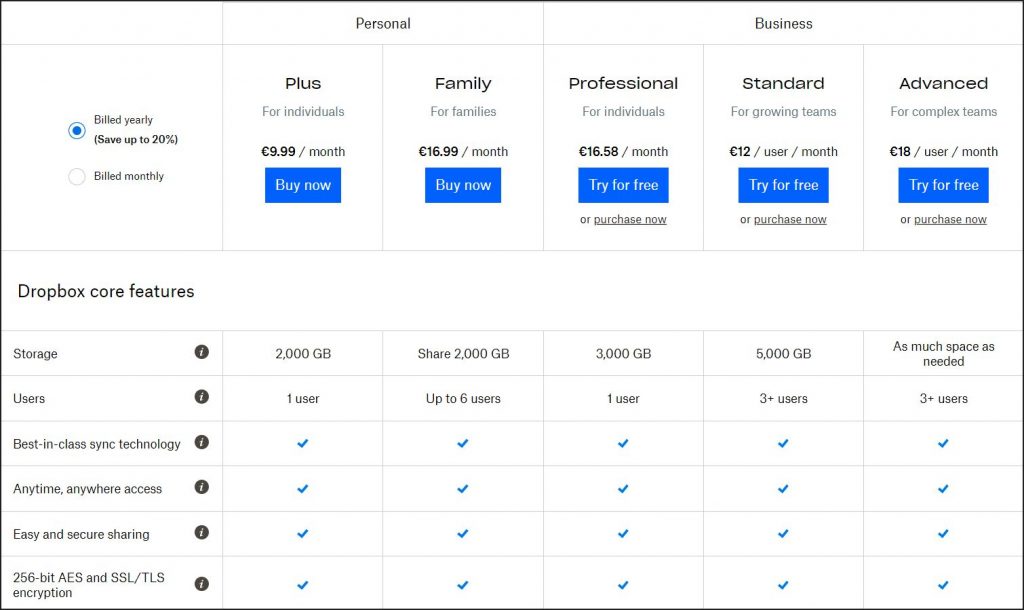
Task: Click the Best-in-class sync technology label
Action: [x=97, y=444]
